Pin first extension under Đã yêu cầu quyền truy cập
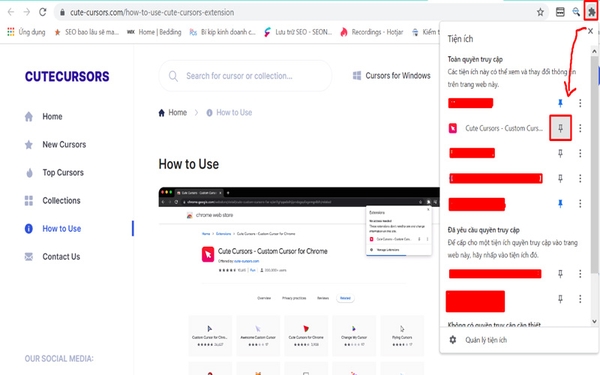 [560, 274]
